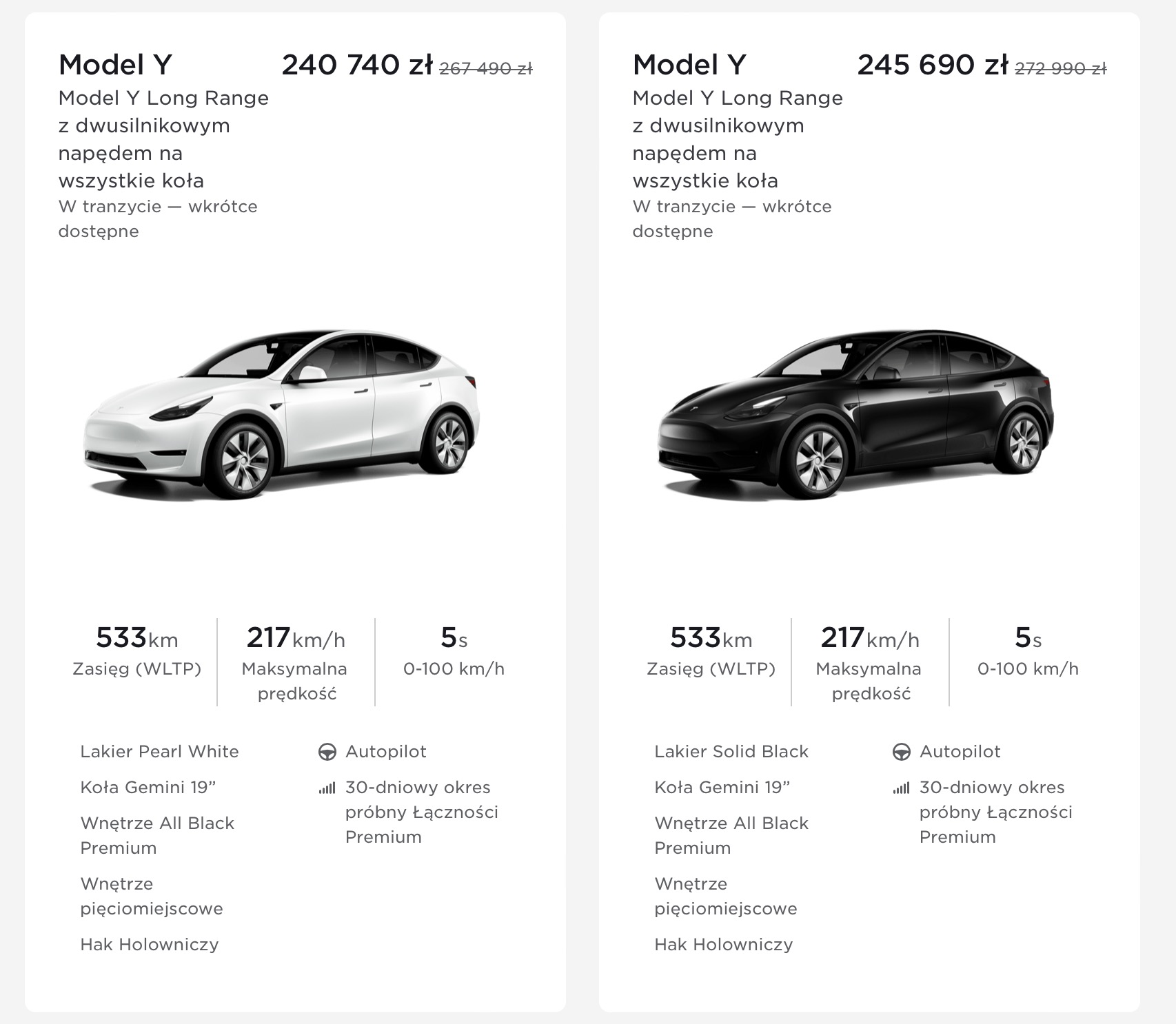Open the white Model Y car image

point(281,413)
